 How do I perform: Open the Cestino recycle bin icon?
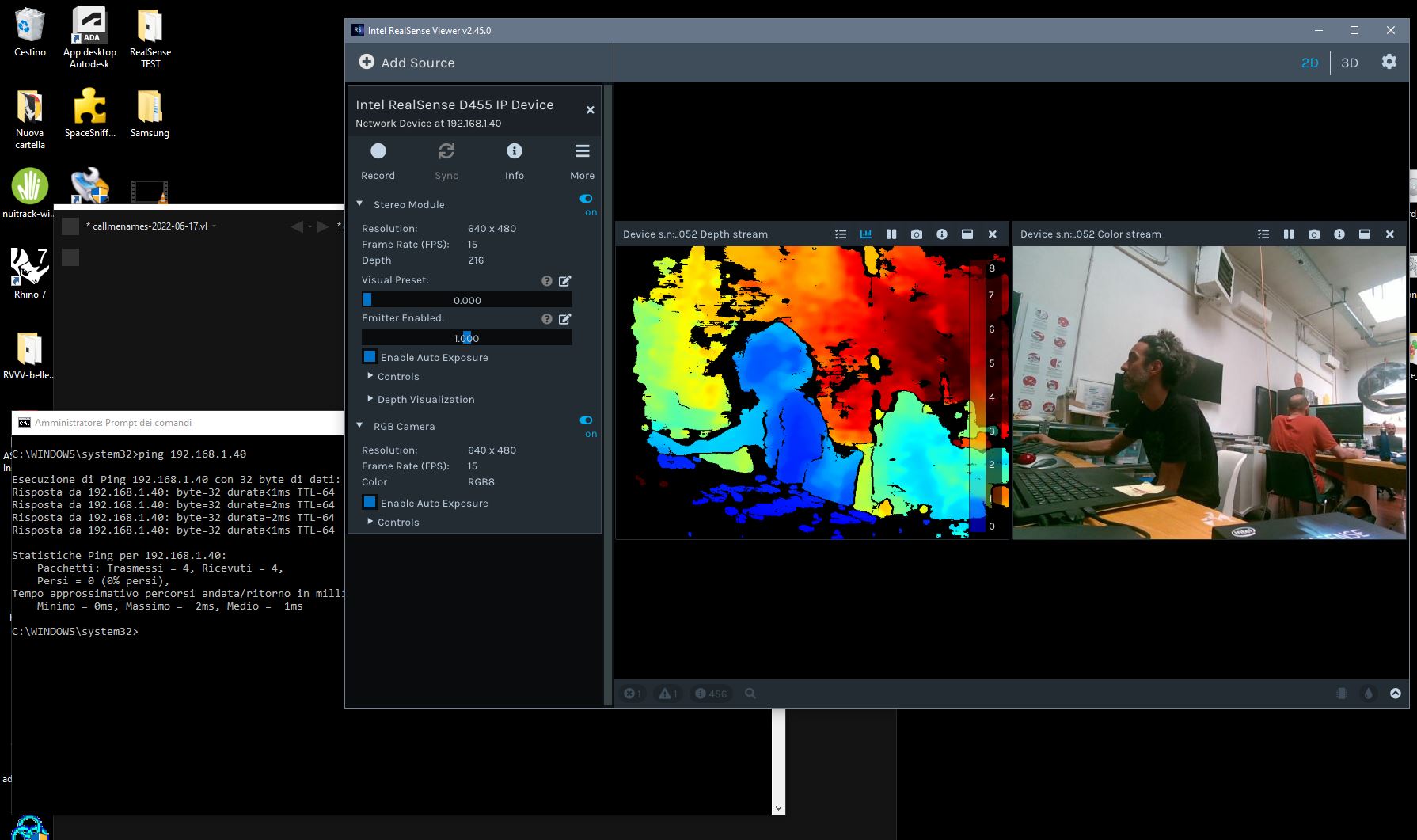30,32
